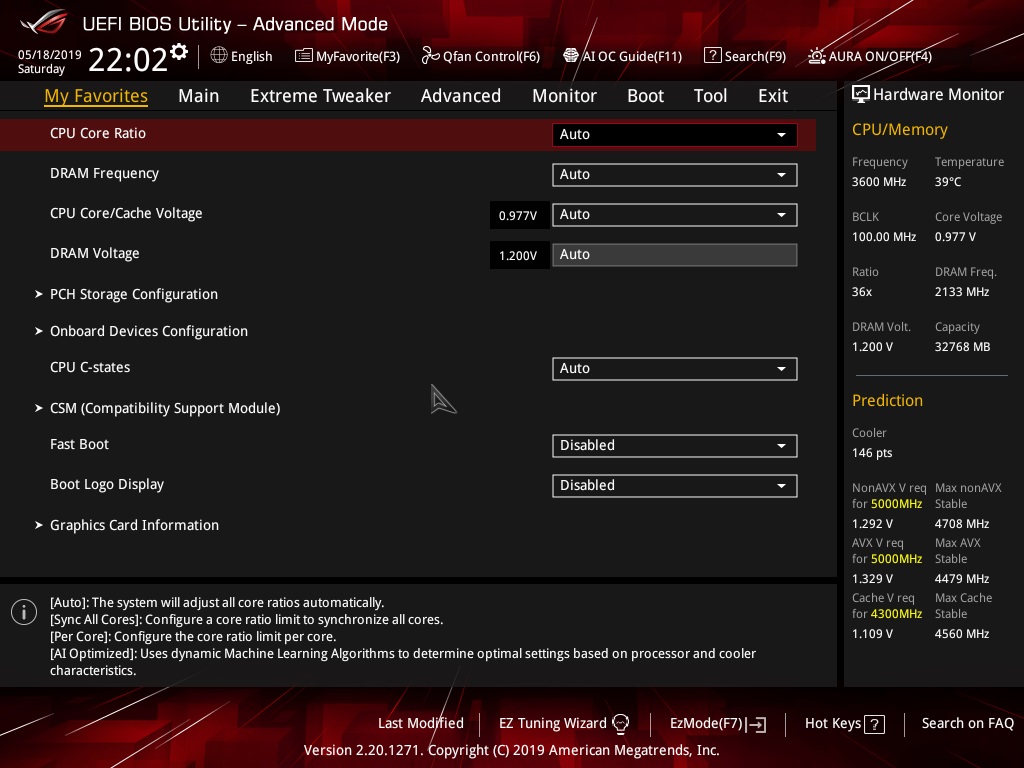Click the 4708 MHz Max nonAVX value

(962, 524)
